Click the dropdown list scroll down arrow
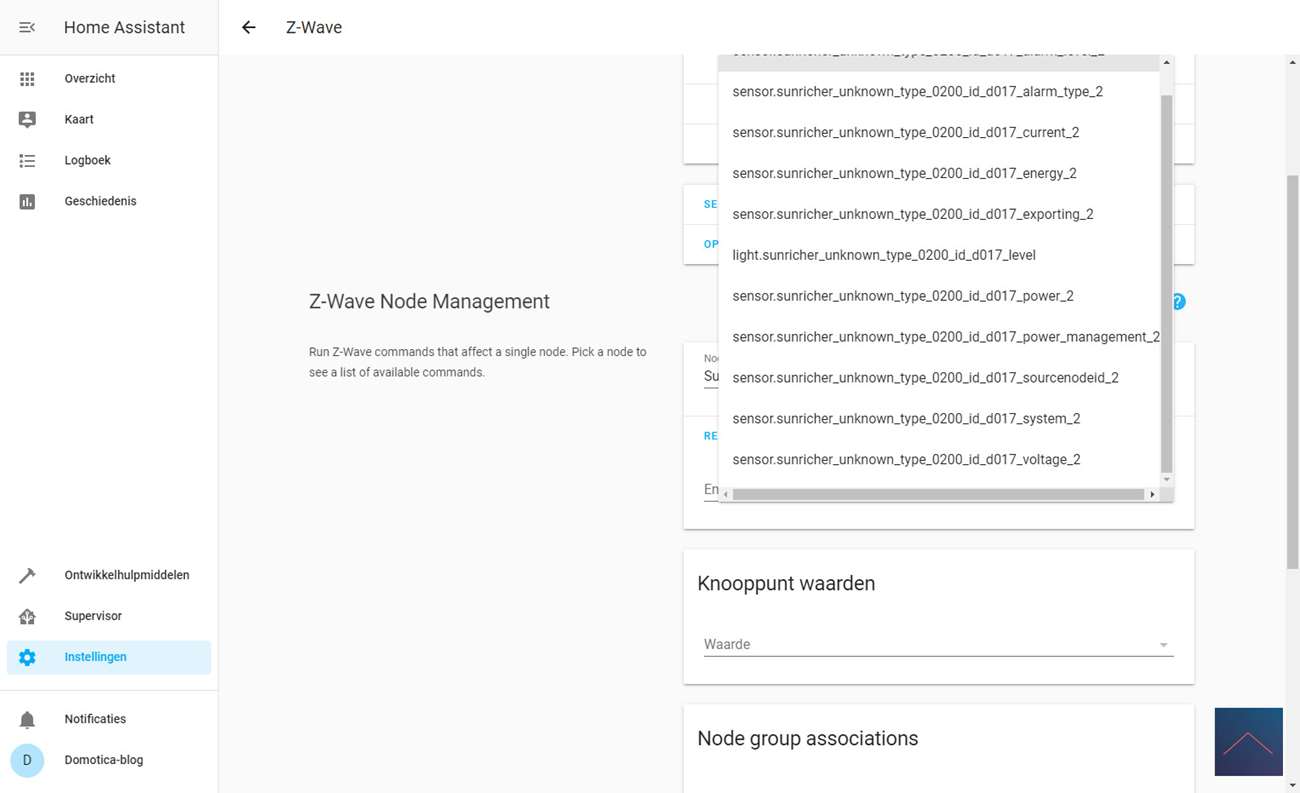Viewport: 1300px width, 793px height. coord(1166,480)
